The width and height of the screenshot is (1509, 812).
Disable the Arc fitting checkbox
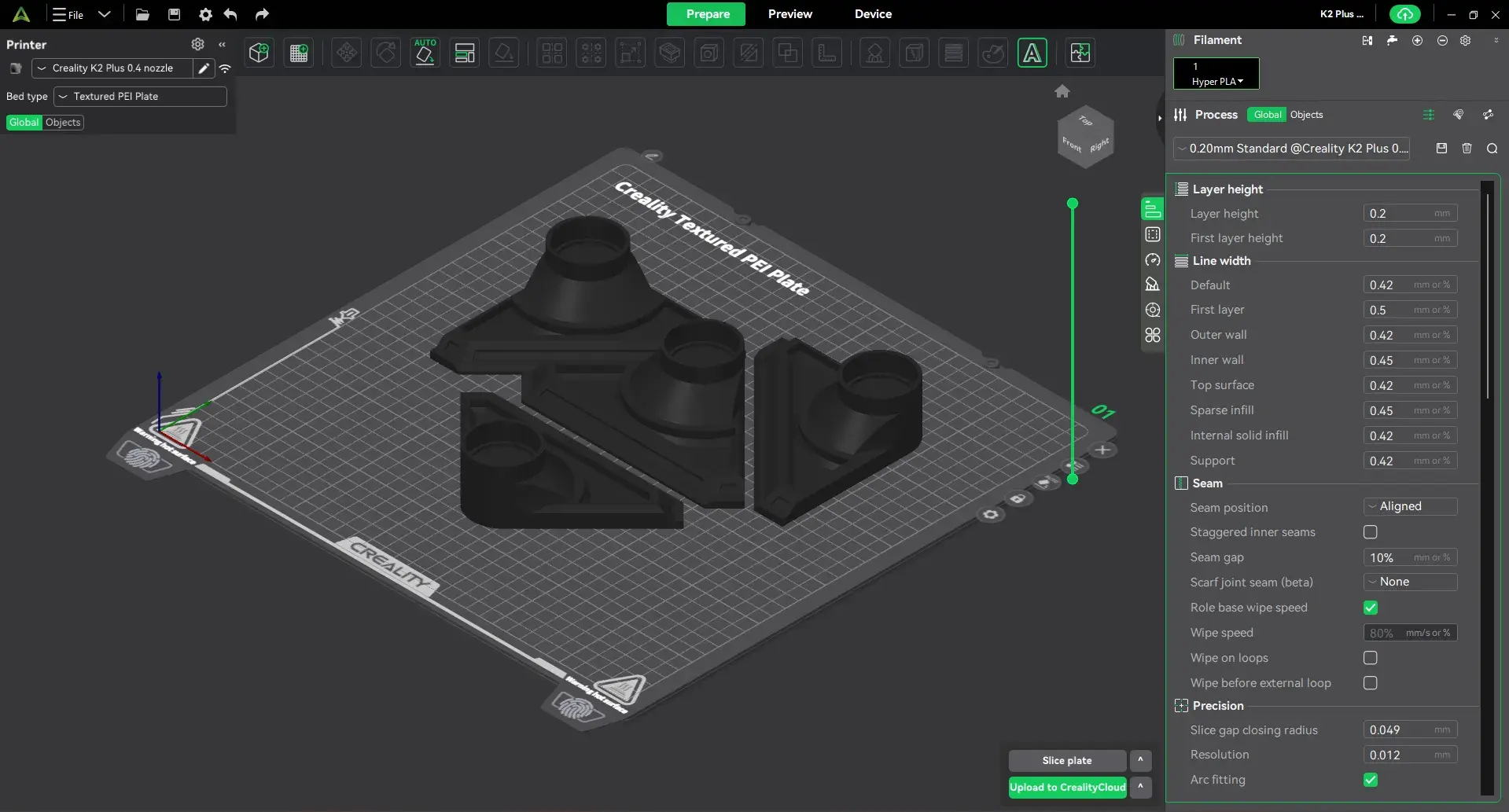[1371, 780]
